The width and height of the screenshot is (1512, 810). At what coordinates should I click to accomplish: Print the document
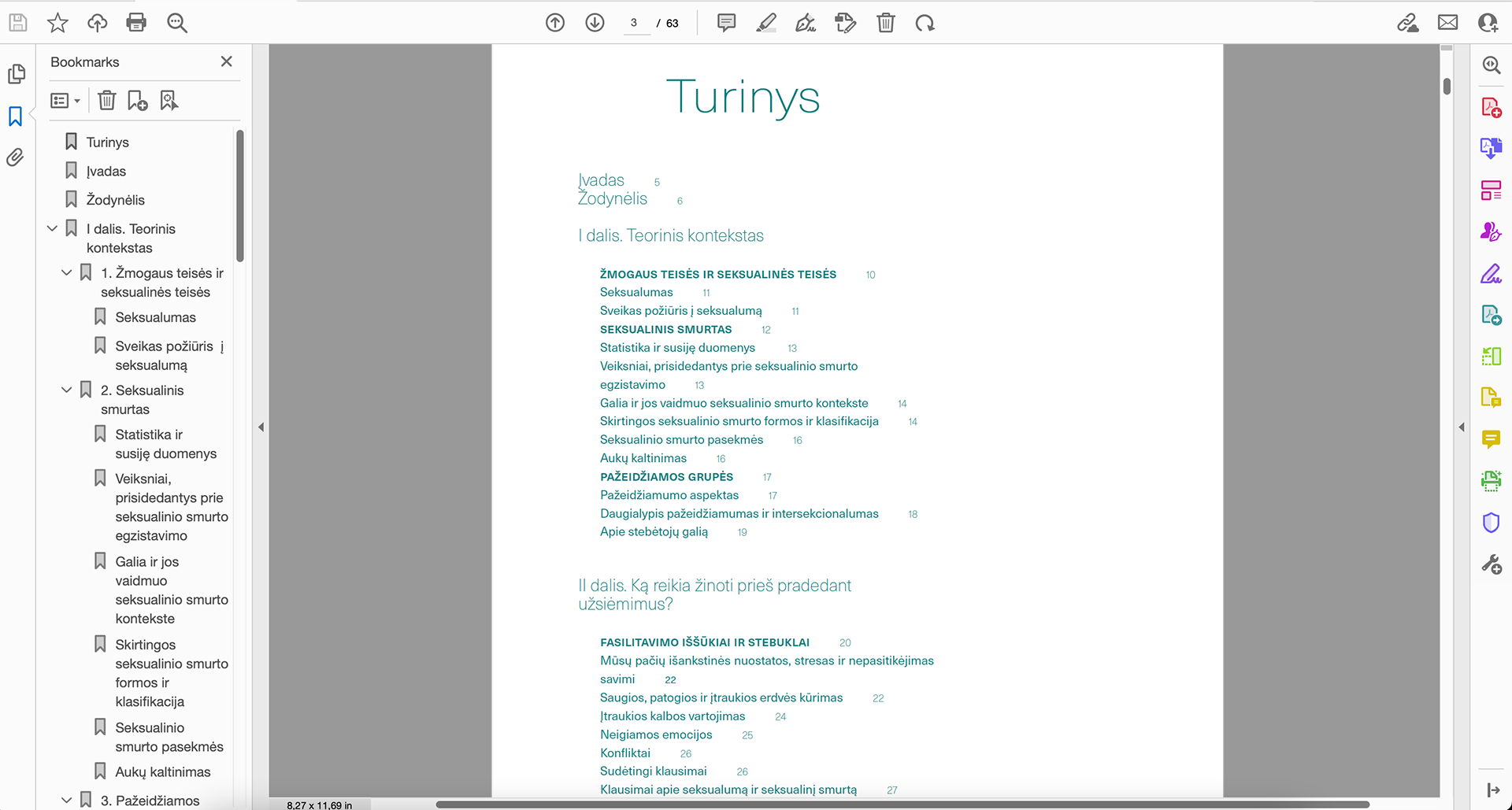[x=136, y=23]
